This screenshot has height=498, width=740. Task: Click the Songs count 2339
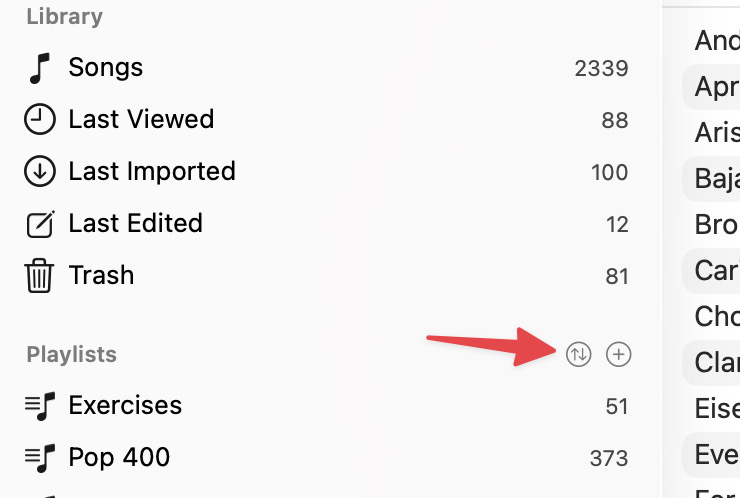coord(601,69)
